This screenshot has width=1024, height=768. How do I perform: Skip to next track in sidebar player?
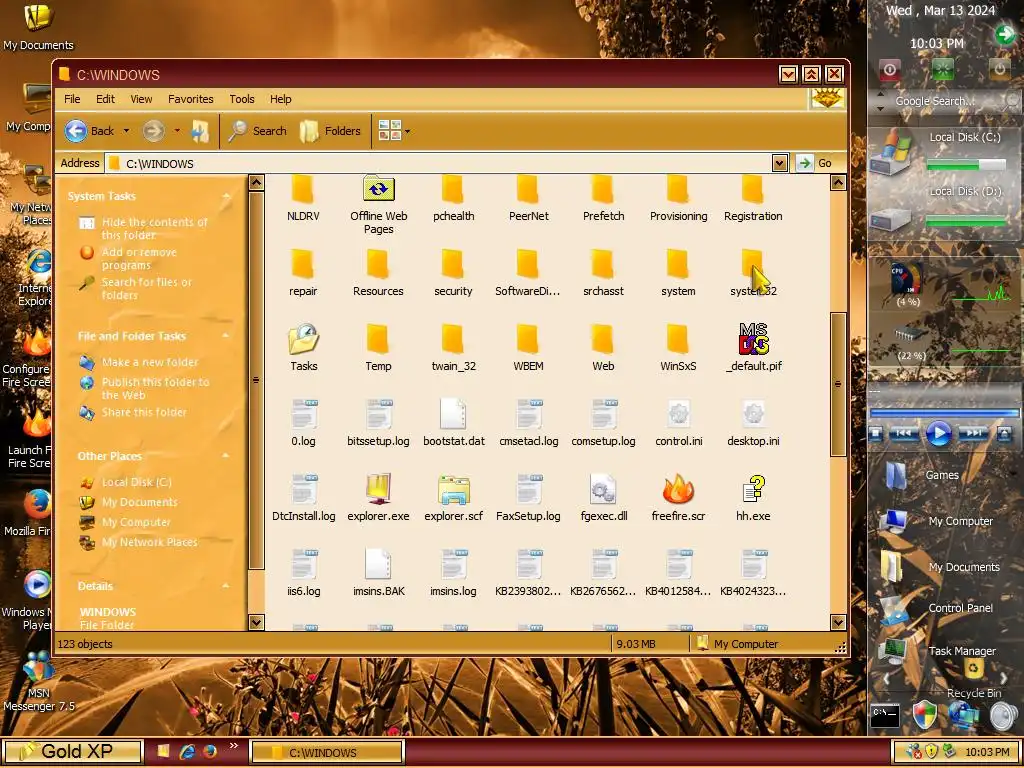(972, 433)
